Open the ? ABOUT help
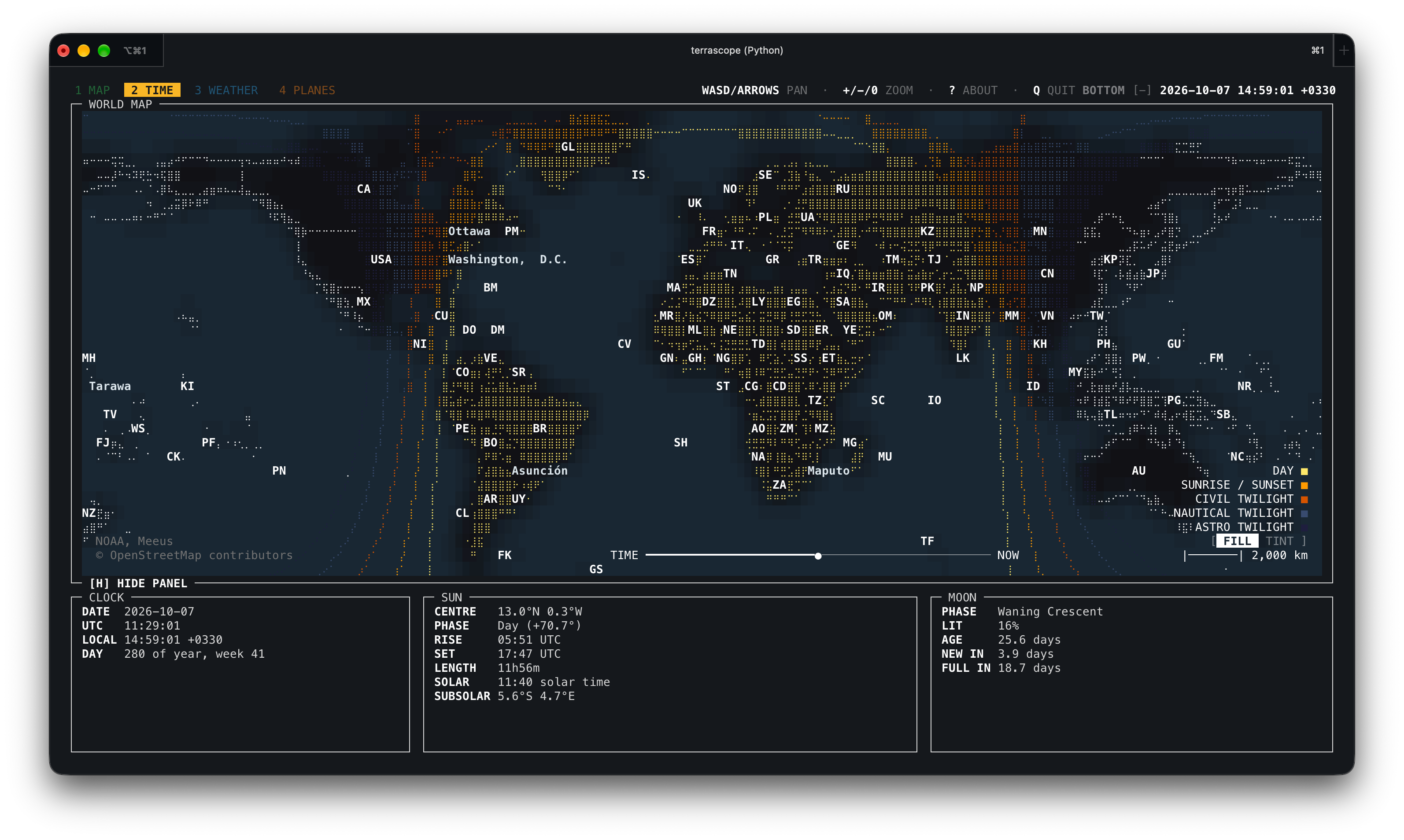 (x=972, y=90)
